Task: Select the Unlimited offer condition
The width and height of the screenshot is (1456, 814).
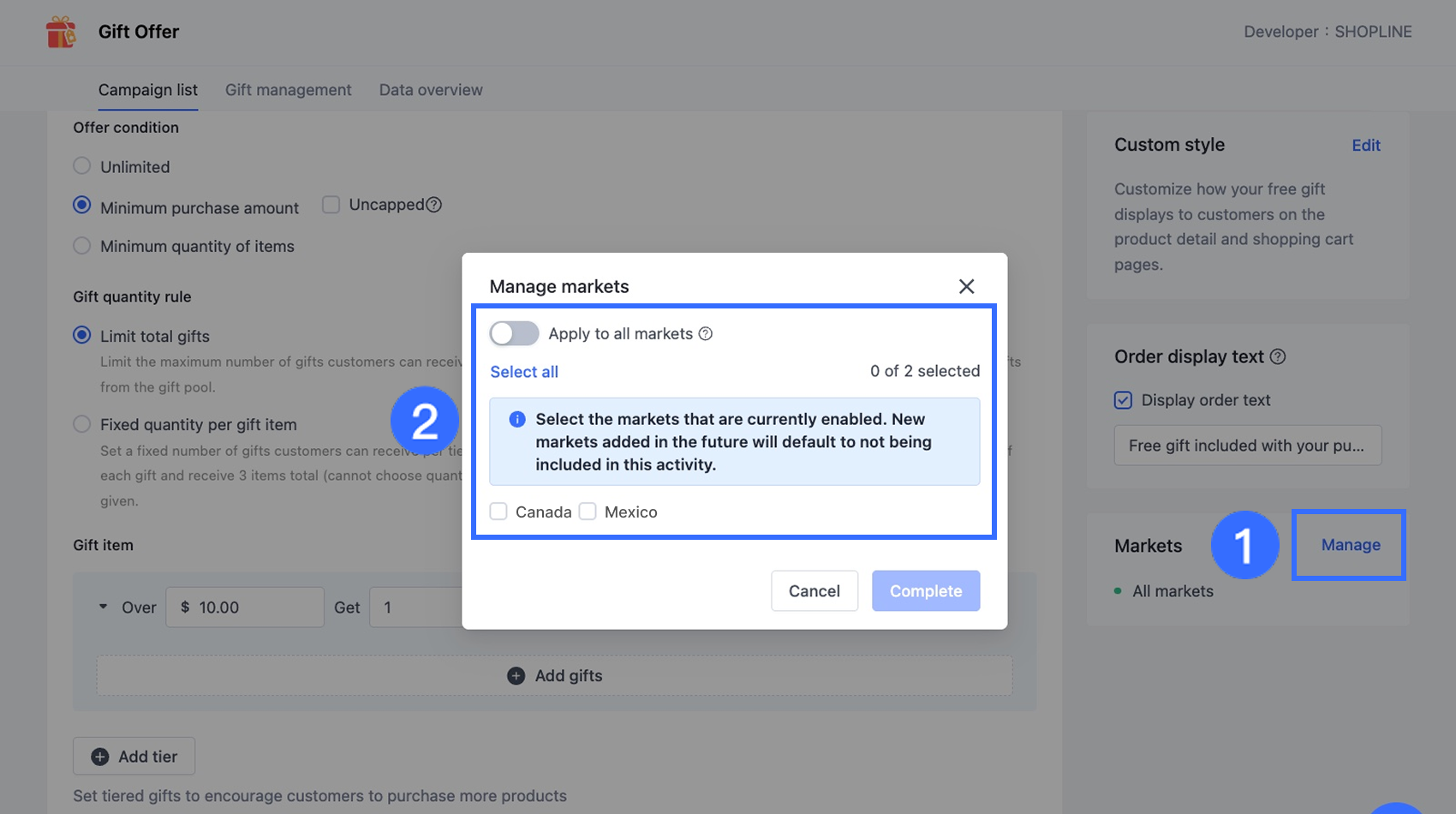Action: tap(82, 166)
